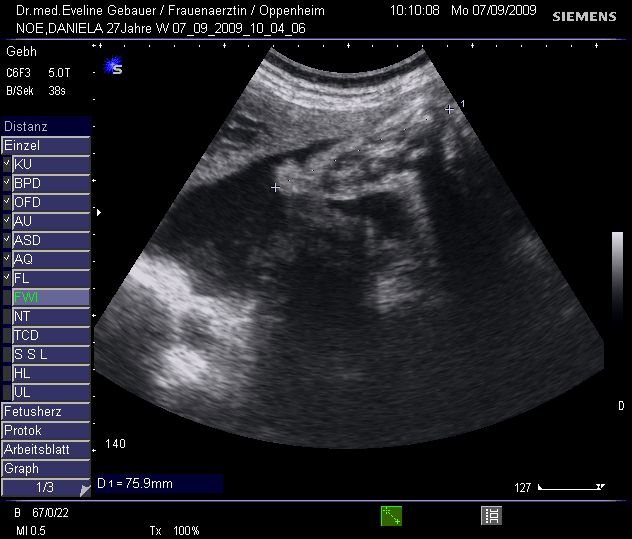Click the cine frame slider next to 127
The height and width of the screenshot is (539, 632).
click(x=571, y=487)
